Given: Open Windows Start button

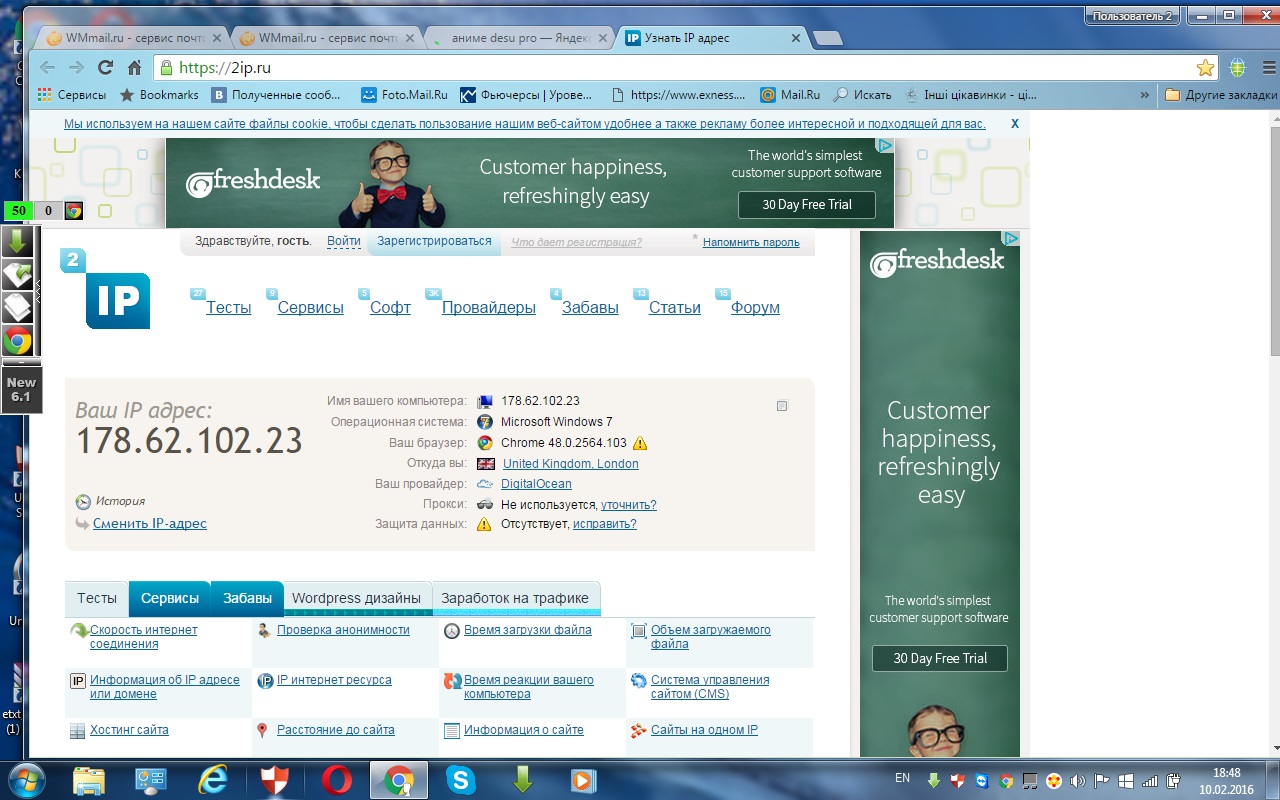Looking at the screenshot, I should (x=26, y=780).
